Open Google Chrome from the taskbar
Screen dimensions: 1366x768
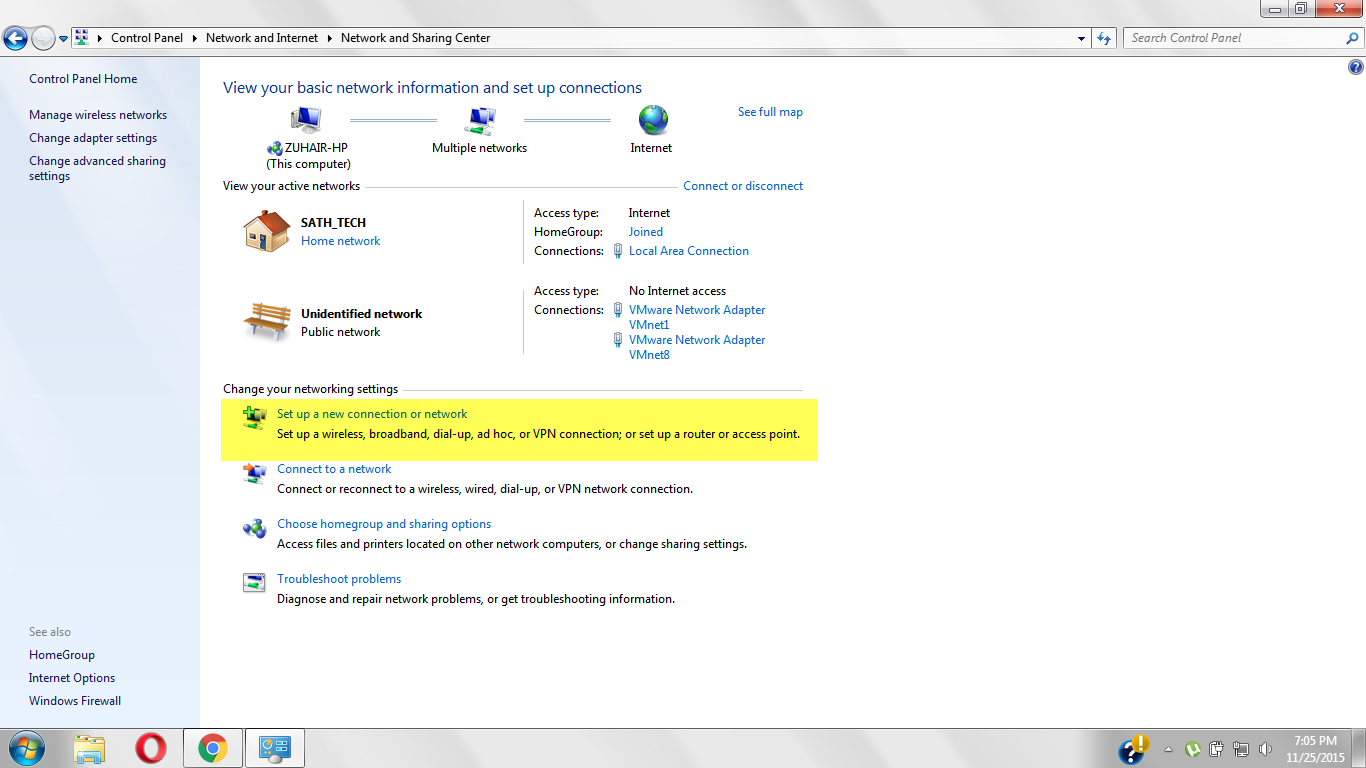[x=212, y=748]
